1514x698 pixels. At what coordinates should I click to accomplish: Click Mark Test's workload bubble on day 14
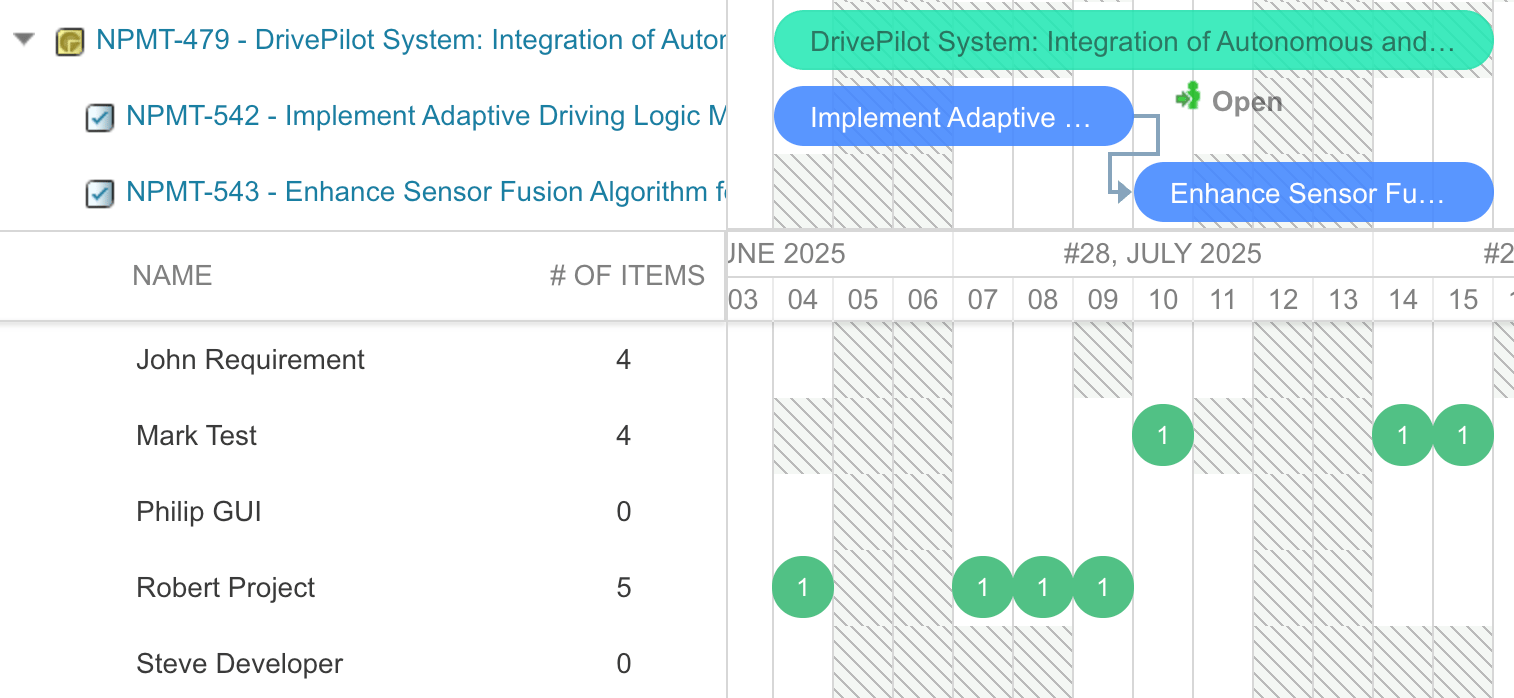(1403, 435)
